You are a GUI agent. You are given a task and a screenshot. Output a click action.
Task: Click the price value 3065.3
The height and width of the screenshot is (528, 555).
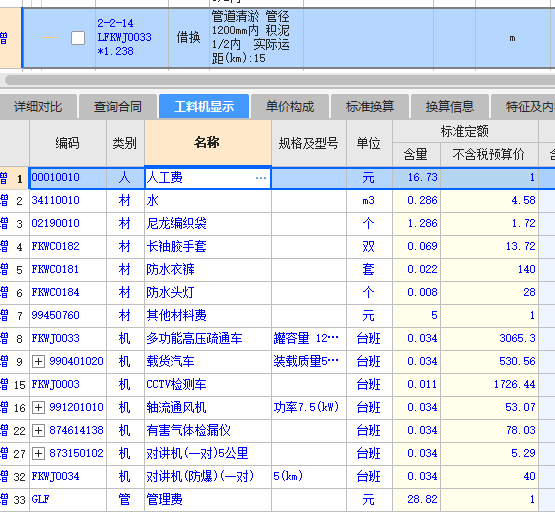pyautogui.click(x=489, y=339)
